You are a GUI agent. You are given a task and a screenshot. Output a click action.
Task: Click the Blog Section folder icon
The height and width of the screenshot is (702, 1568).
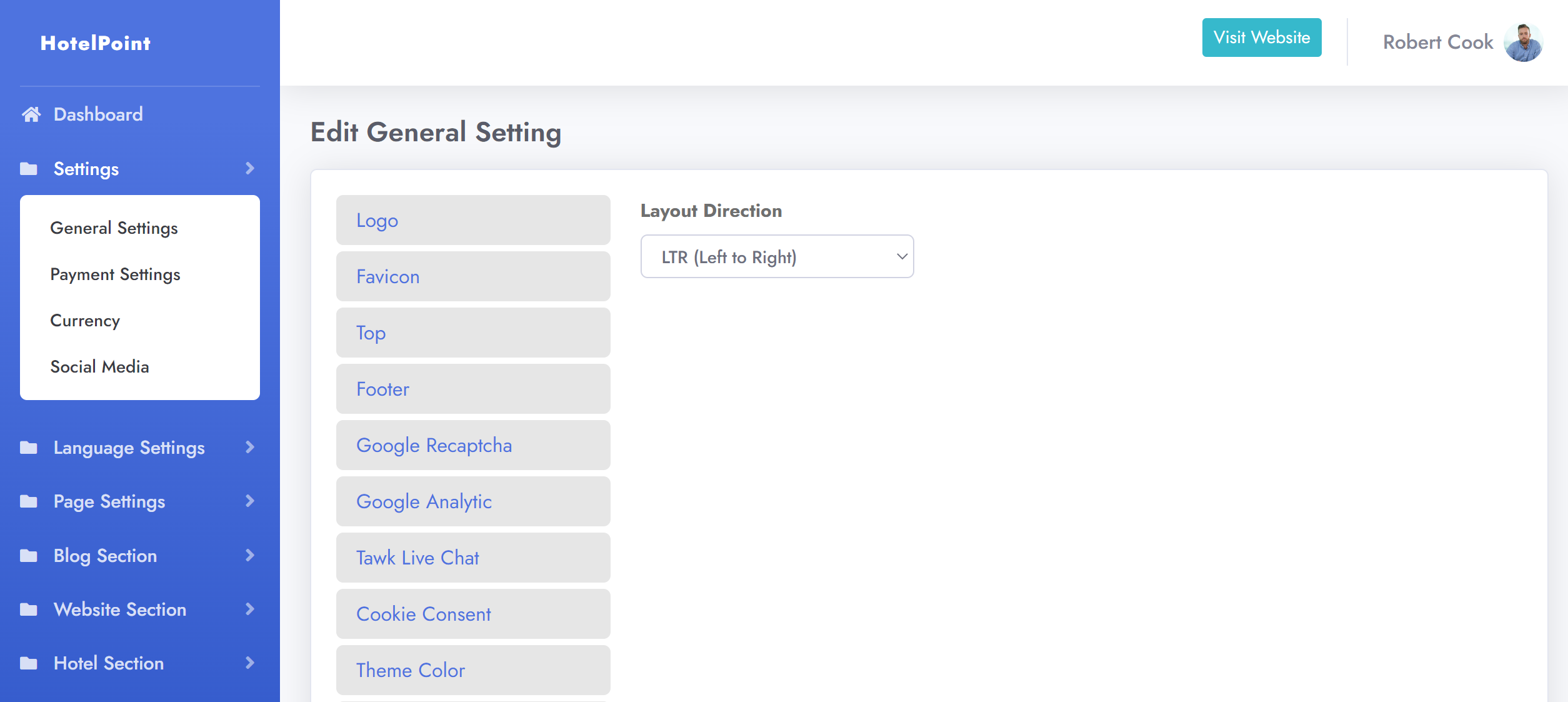pyautogui.click(x=29, y=556)
